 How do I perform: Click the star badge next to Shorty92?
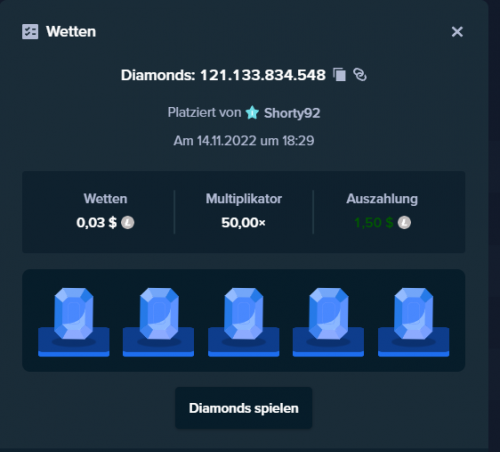coord(252,113)
